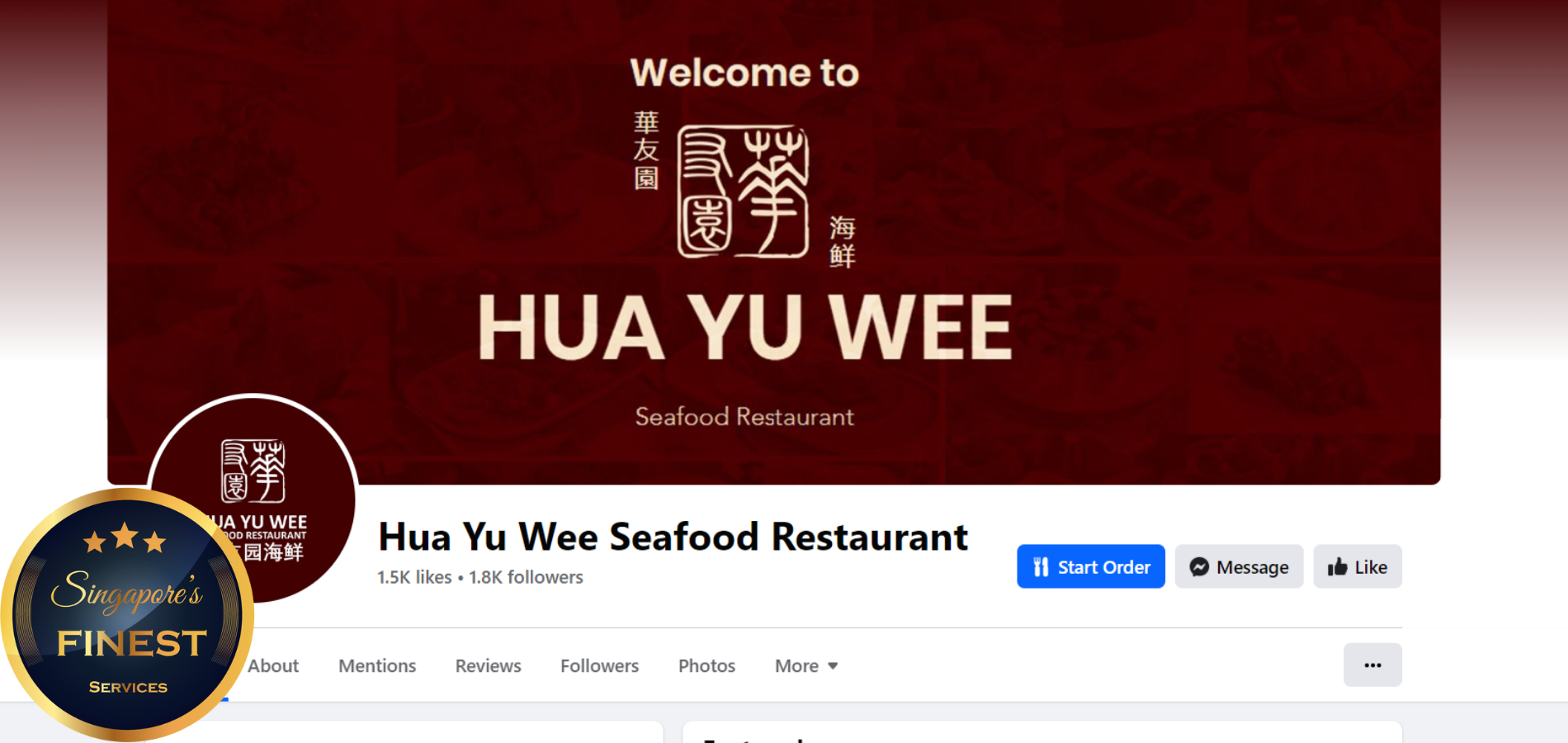This screenshot has width=1568, height=743.
Task: Send a Message to the restaurant
Action: click(x=1239, y=566)
